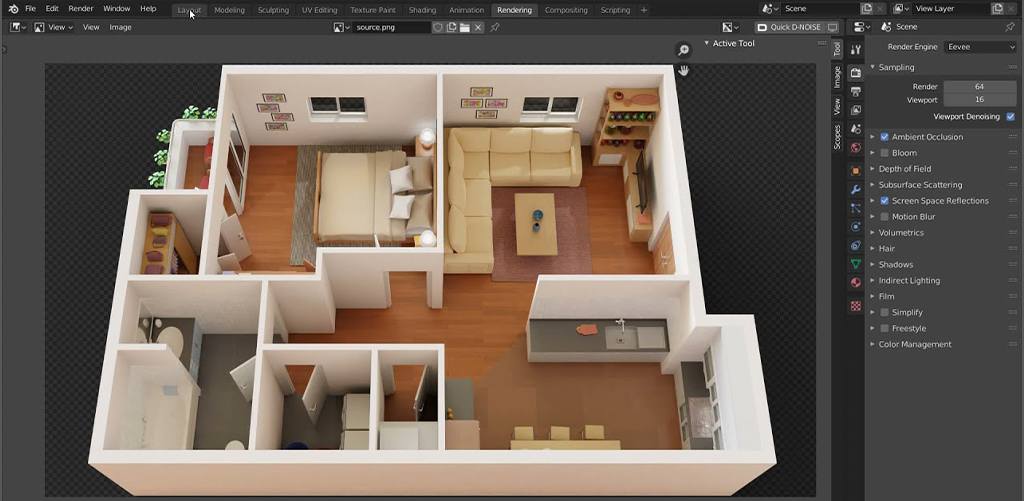Viewport: 1024px width, 501px height.
Task: Open the Texture properties checkerboard icon
Action: (x=856, y=306)
